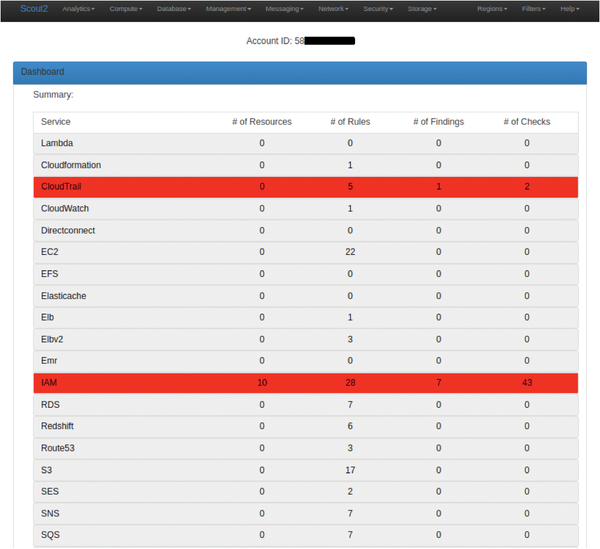600x549 pixels.
Task: Select the Elbv2 service name
Action: [x=52, y=339]
